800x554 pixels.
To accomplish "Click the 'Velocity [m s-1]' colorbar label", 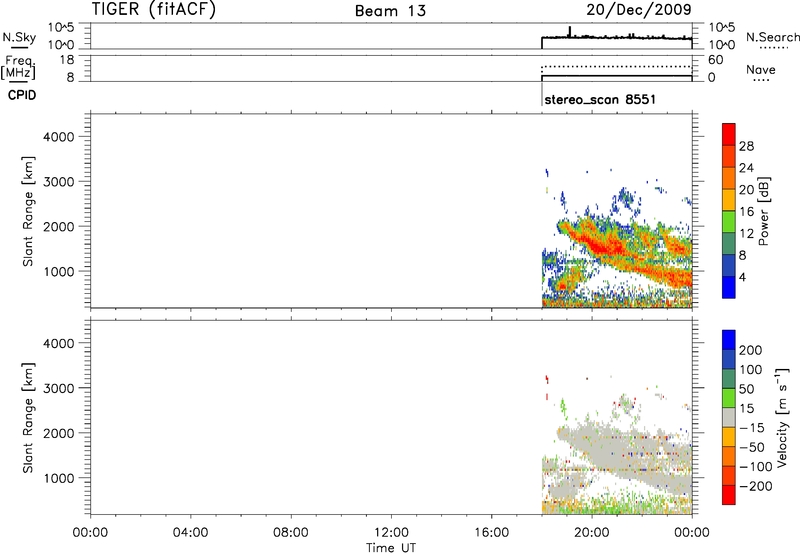I will pyautogui.click(x=782, y=417).
